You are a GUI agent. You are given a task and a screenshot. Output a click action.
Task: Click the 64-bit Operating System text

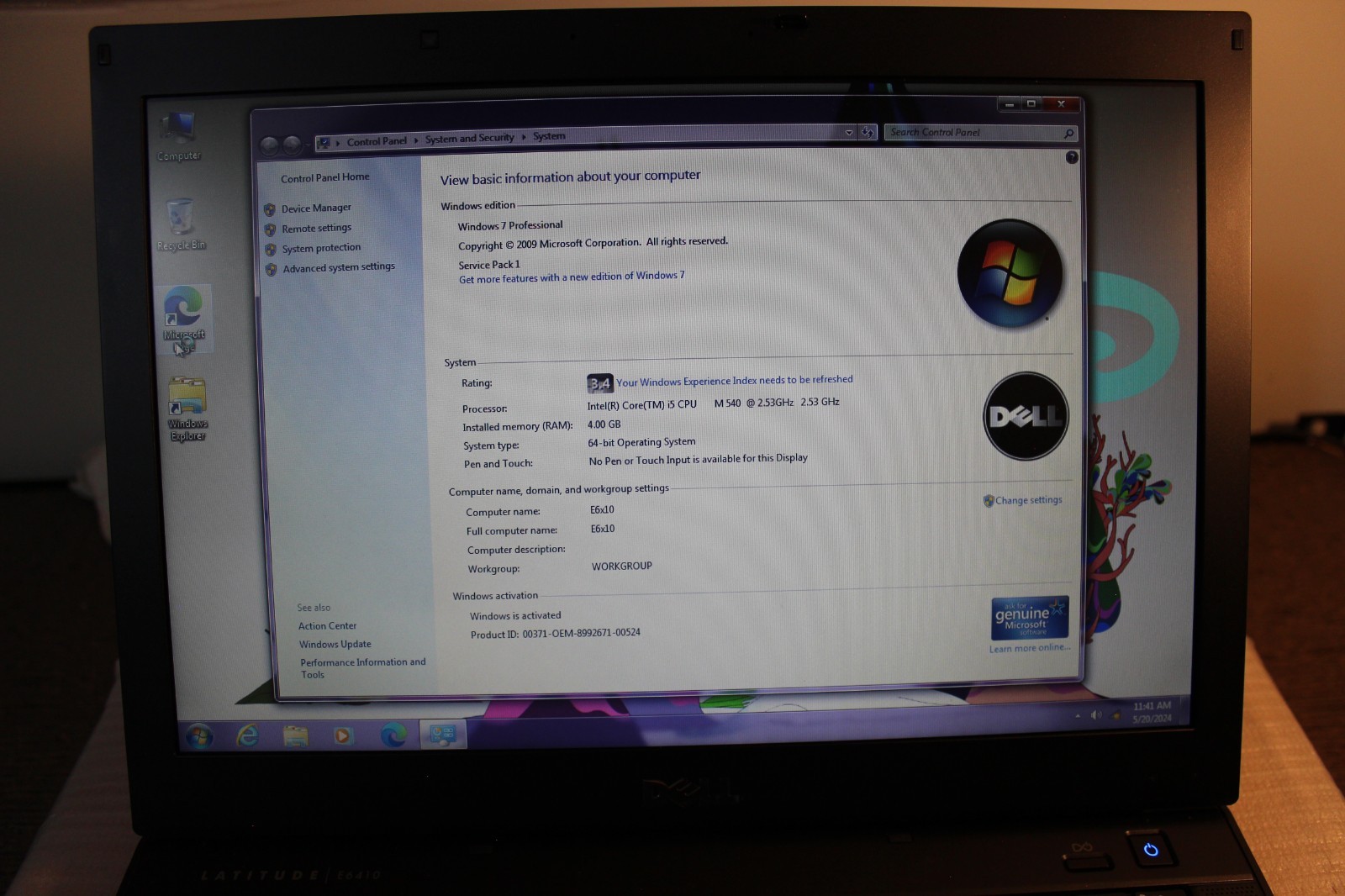click(641, 442)
